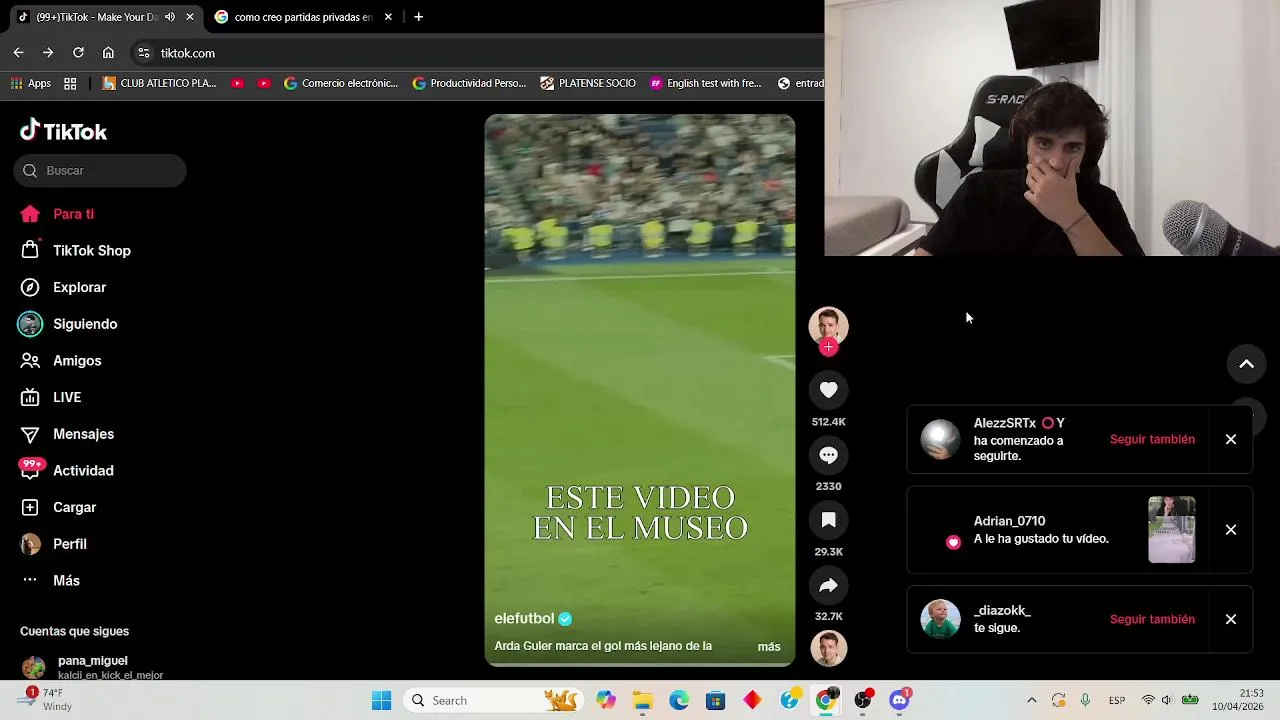Open a new browser tab
1280x720 pixels.
click(418, 17)
